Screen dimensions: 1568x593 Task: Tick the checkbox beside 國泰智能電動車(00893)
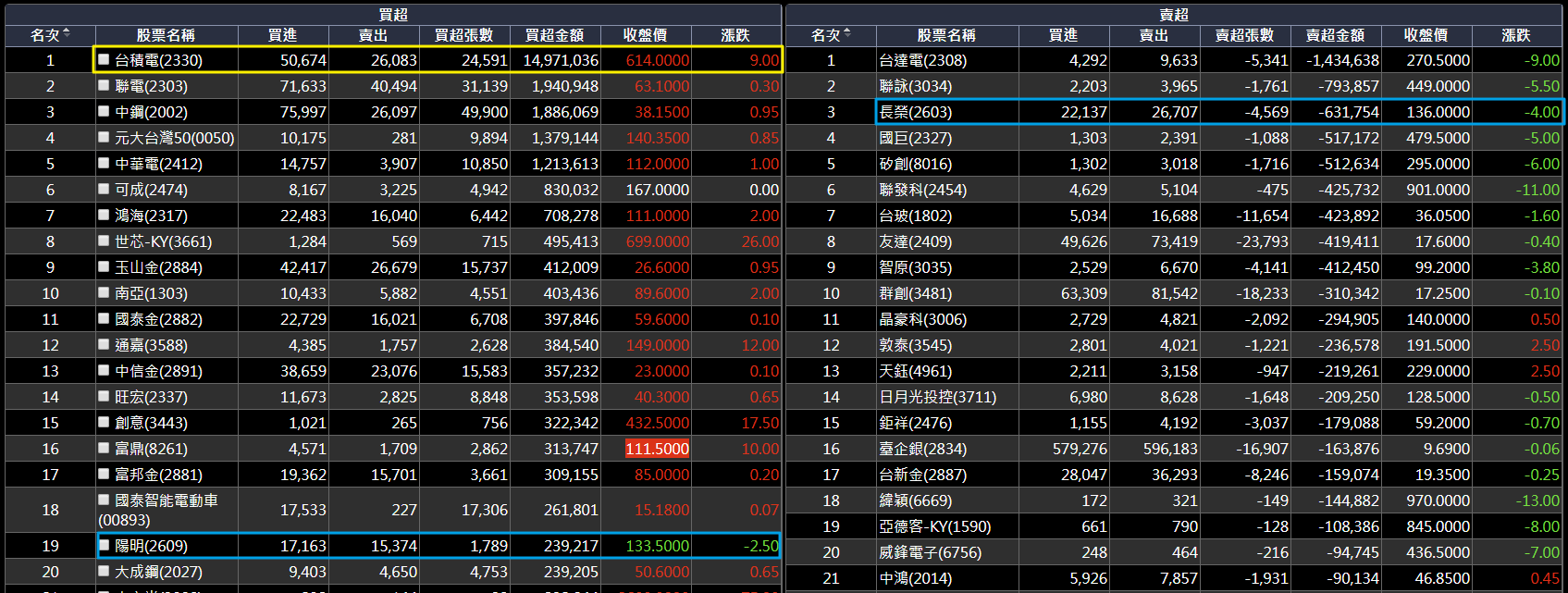104,500
